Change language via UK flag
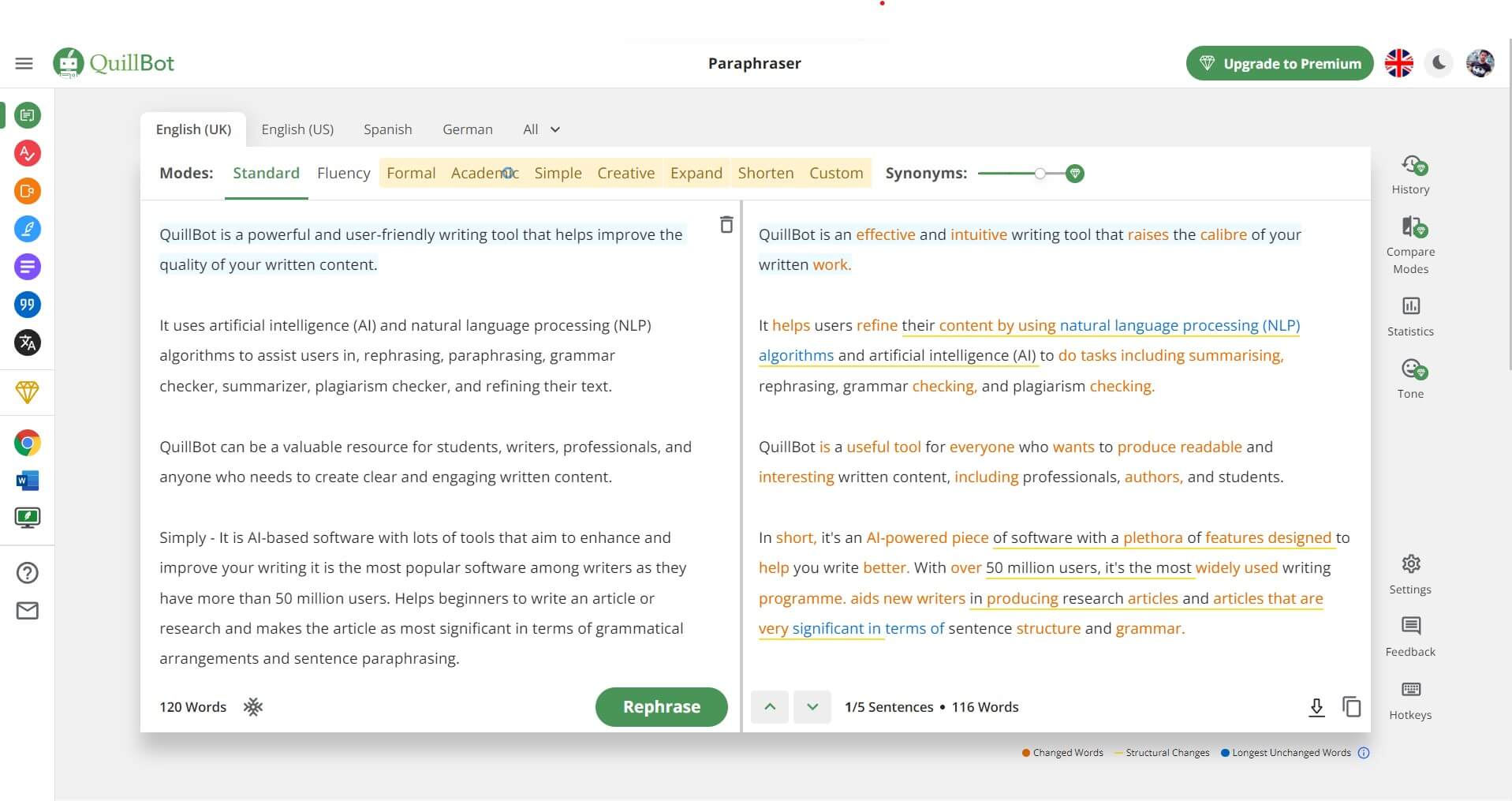Image resolution: width=1512 pixels, height=801 pixels. click(1399, 63)
